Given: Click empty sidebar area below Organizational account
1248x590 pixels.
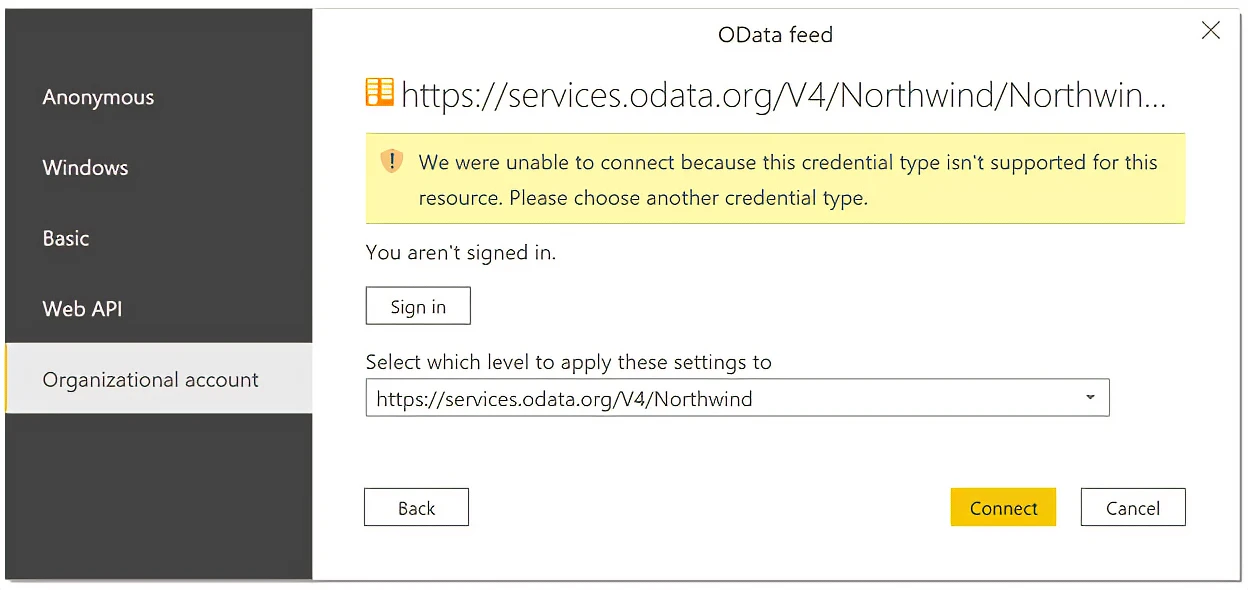Looking at the screenshot, I should click(158, 495).
